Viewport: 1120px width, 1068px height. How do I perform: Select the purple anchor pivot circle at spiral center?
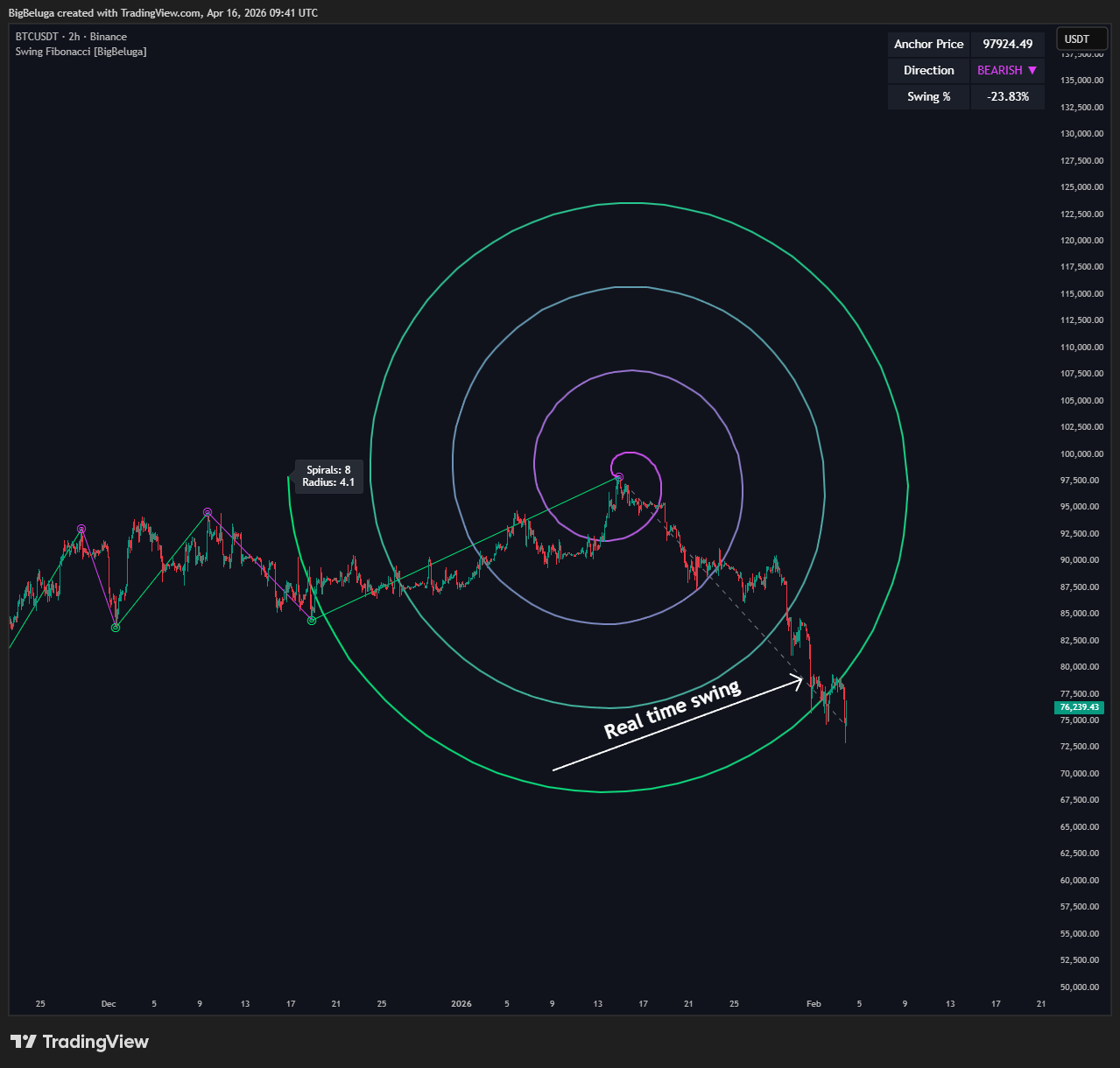point(619,477)
